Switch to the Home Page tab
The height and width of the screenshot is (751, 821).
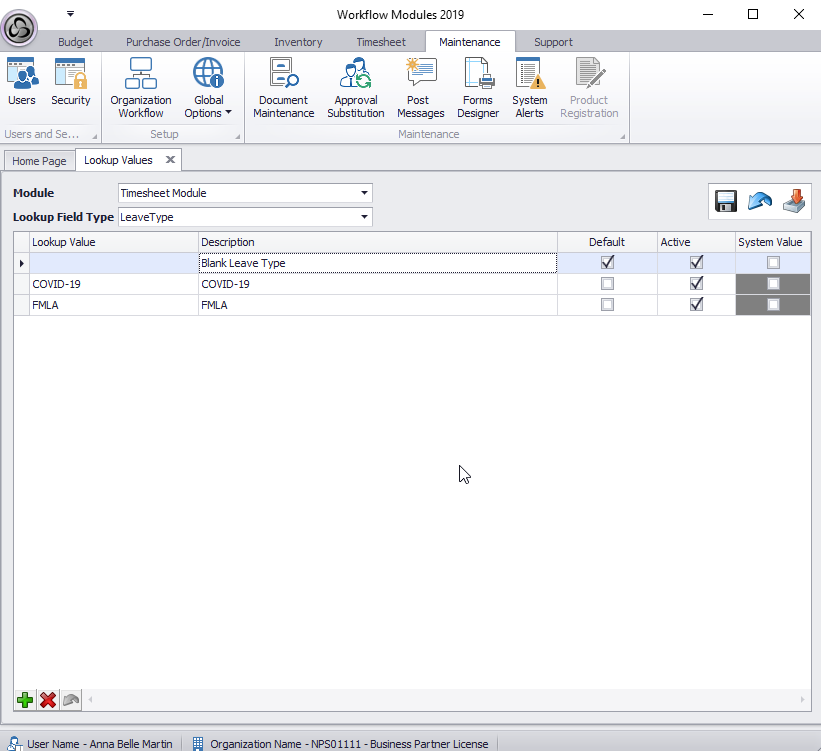(39, 161)
